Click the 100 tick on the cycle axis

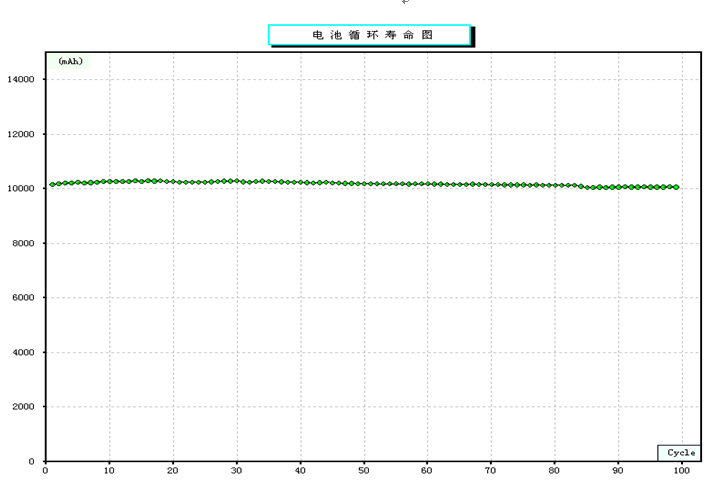[x=682, y=470]
